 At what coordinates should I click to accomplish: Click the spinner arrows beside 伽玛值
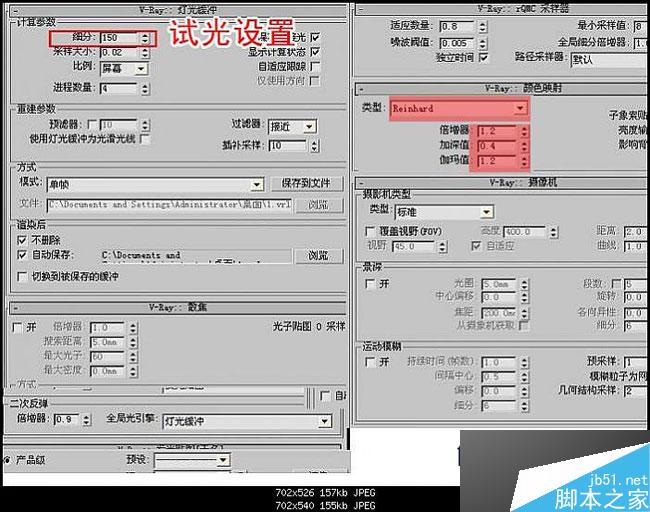524,161
